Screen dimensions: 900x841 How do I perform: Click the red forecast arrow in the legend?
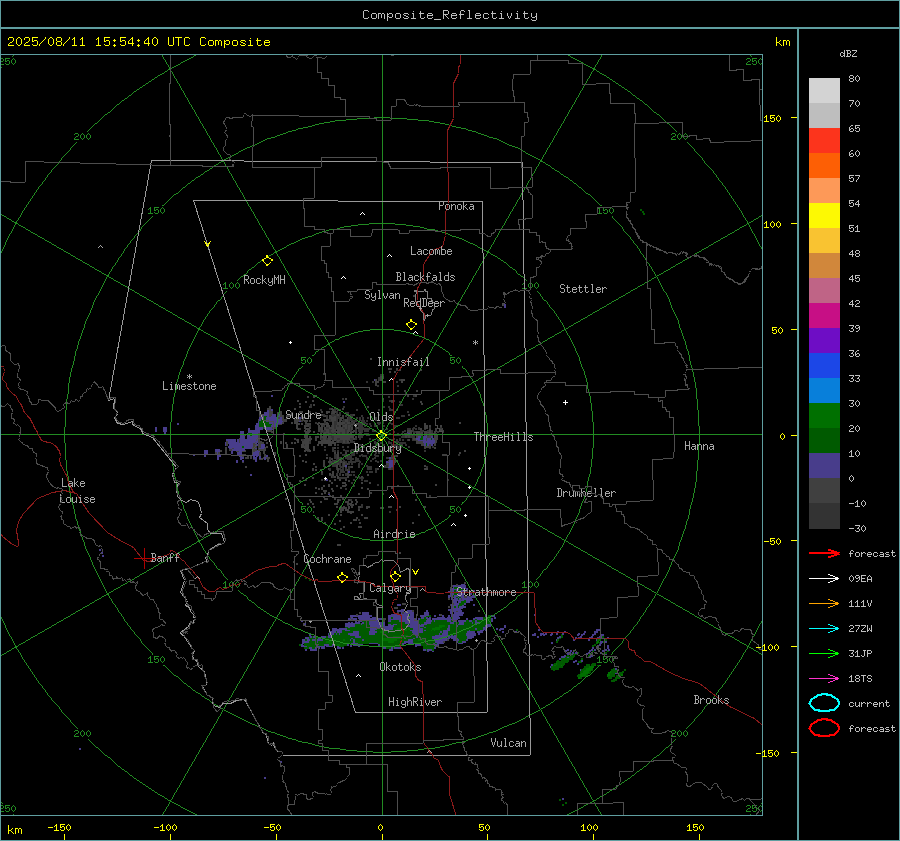(x=824, y=553)
